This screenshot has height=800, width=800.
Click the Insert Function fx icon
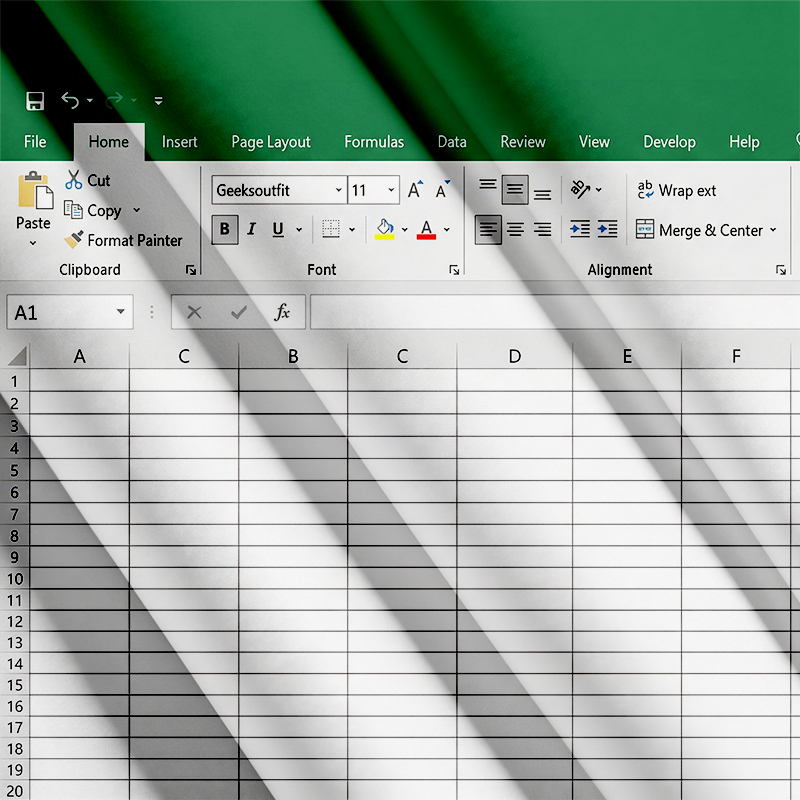pyautogui.click(x=283, y=313)
